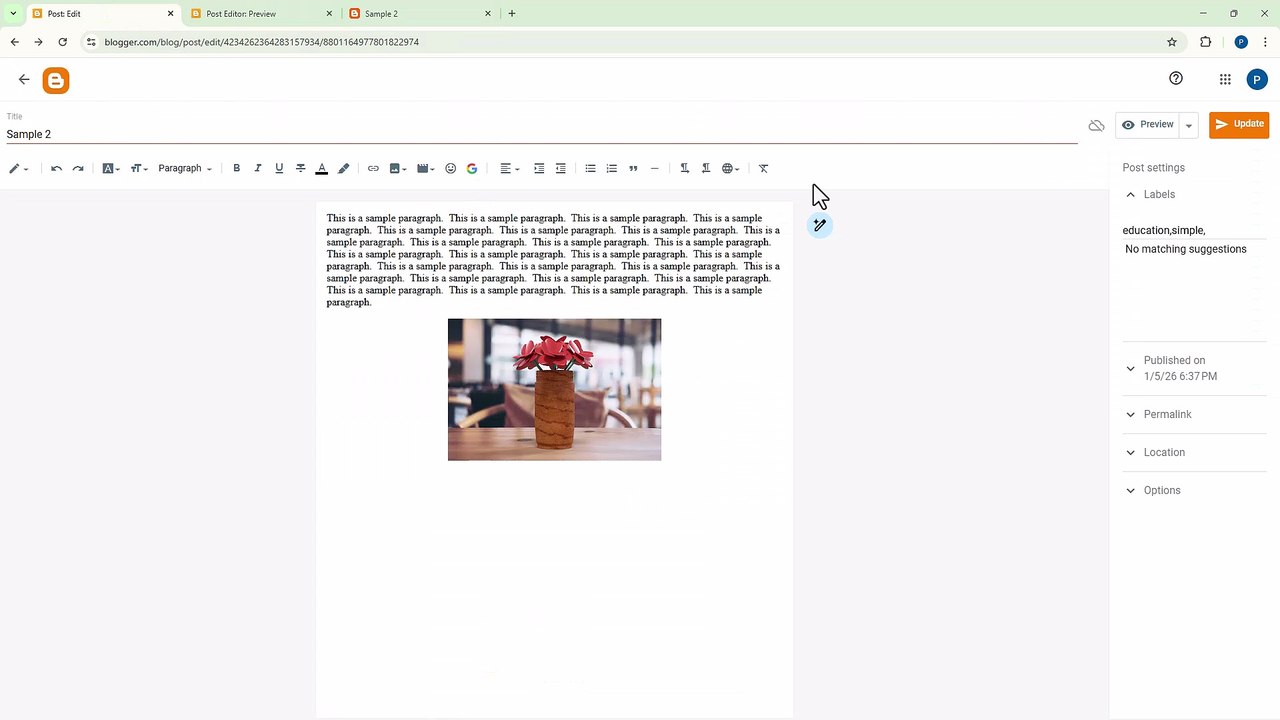Viewport: 1280px width, 720px height.
Task: Click the Chrome profile avatar in the browser toolbar
Action: tap(1241, 42)
